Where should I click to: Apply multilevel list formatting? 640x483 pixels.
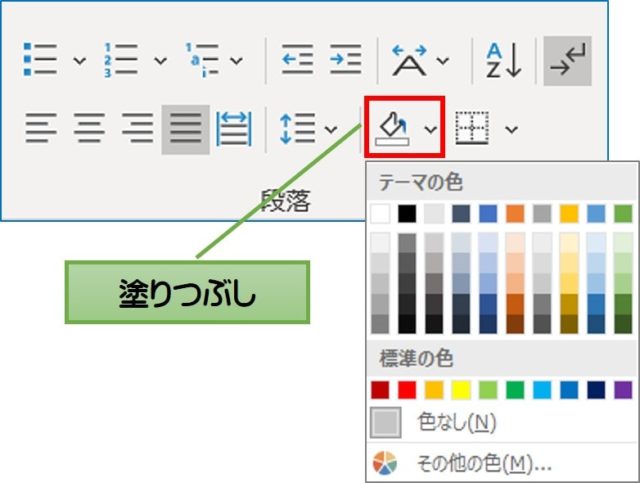coord(202,60)
